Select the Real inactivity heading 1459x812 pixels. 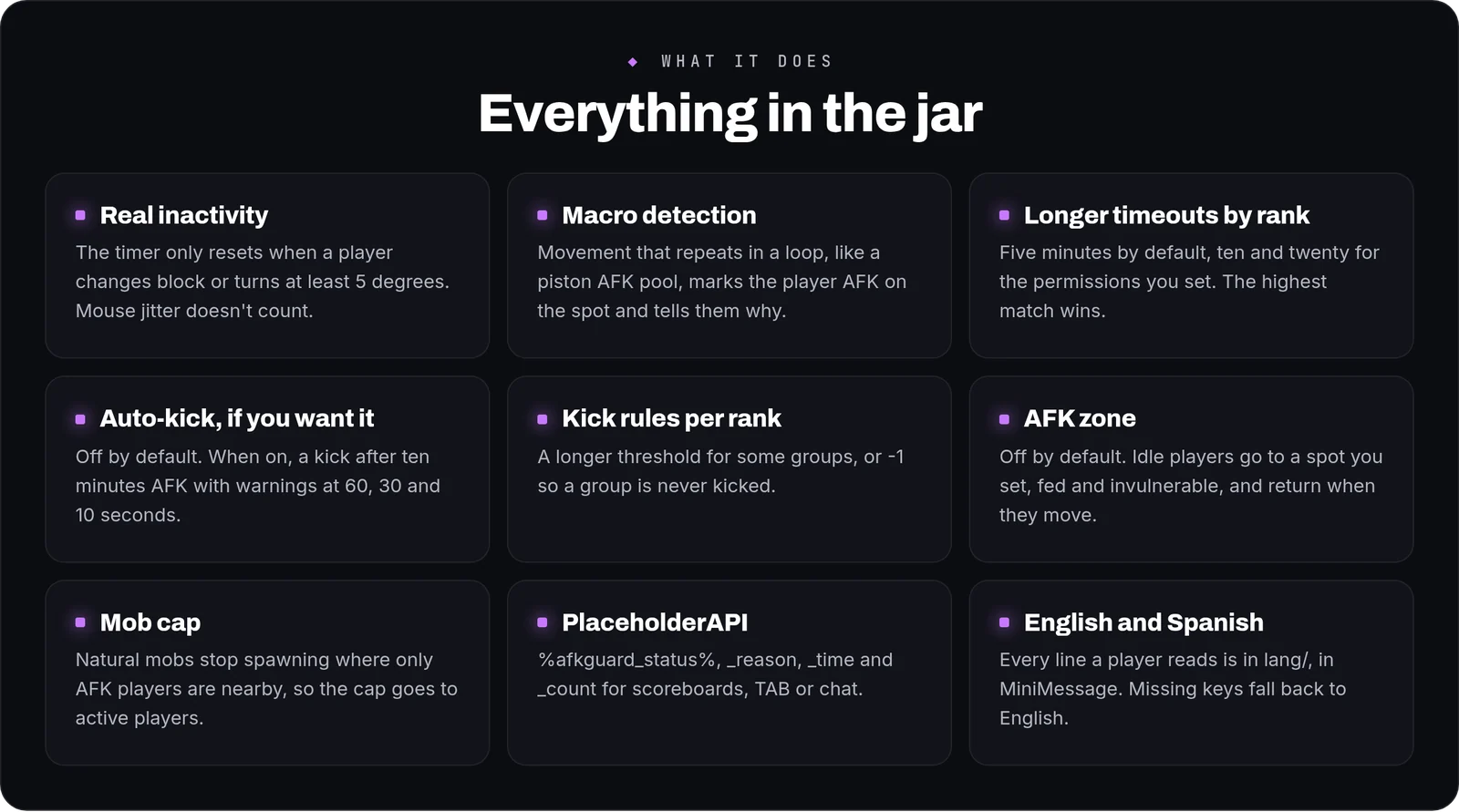point(184,216)
